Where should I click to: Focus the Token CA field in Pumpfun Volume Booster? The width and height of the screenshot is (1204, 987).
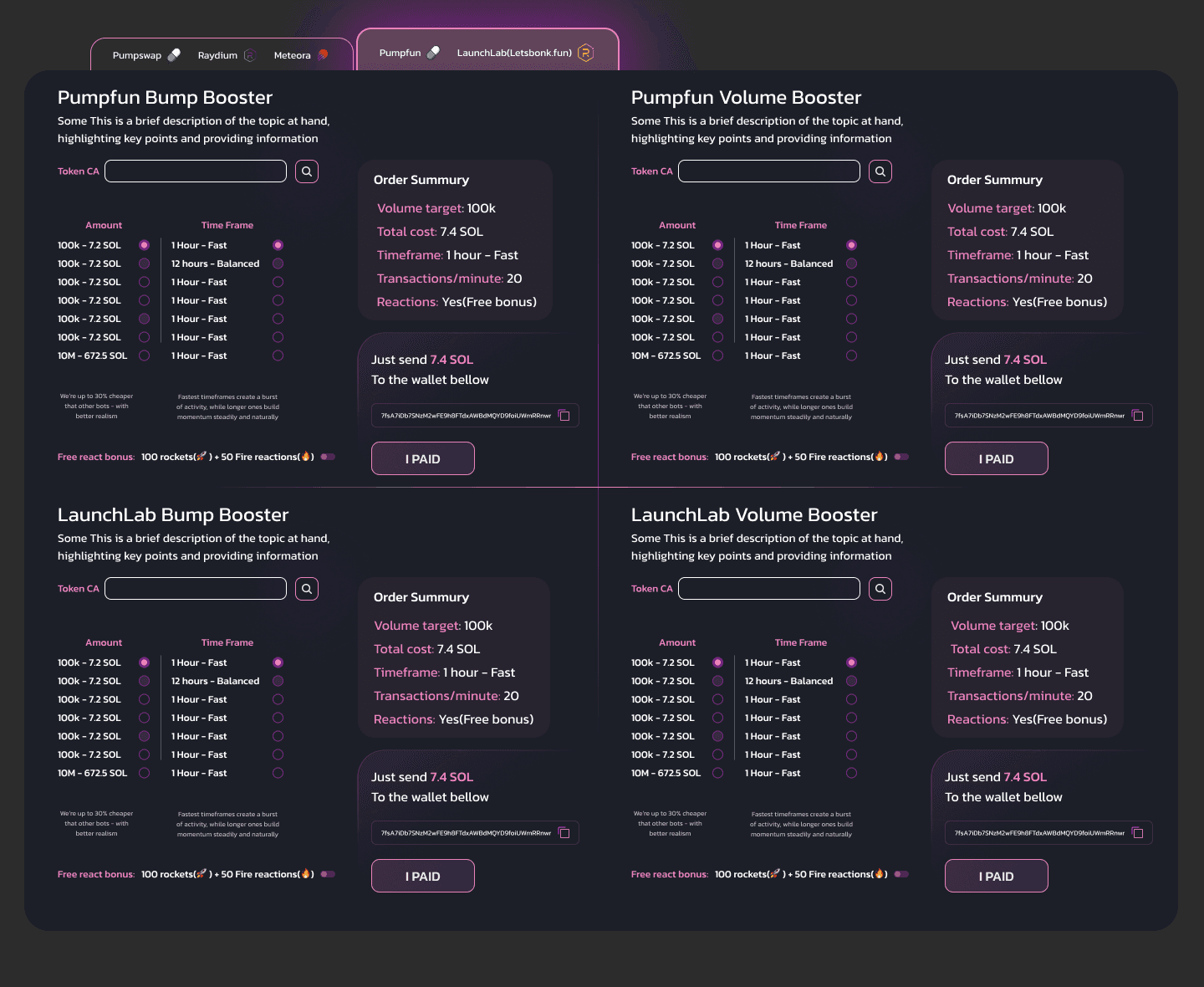coord(769,171)
